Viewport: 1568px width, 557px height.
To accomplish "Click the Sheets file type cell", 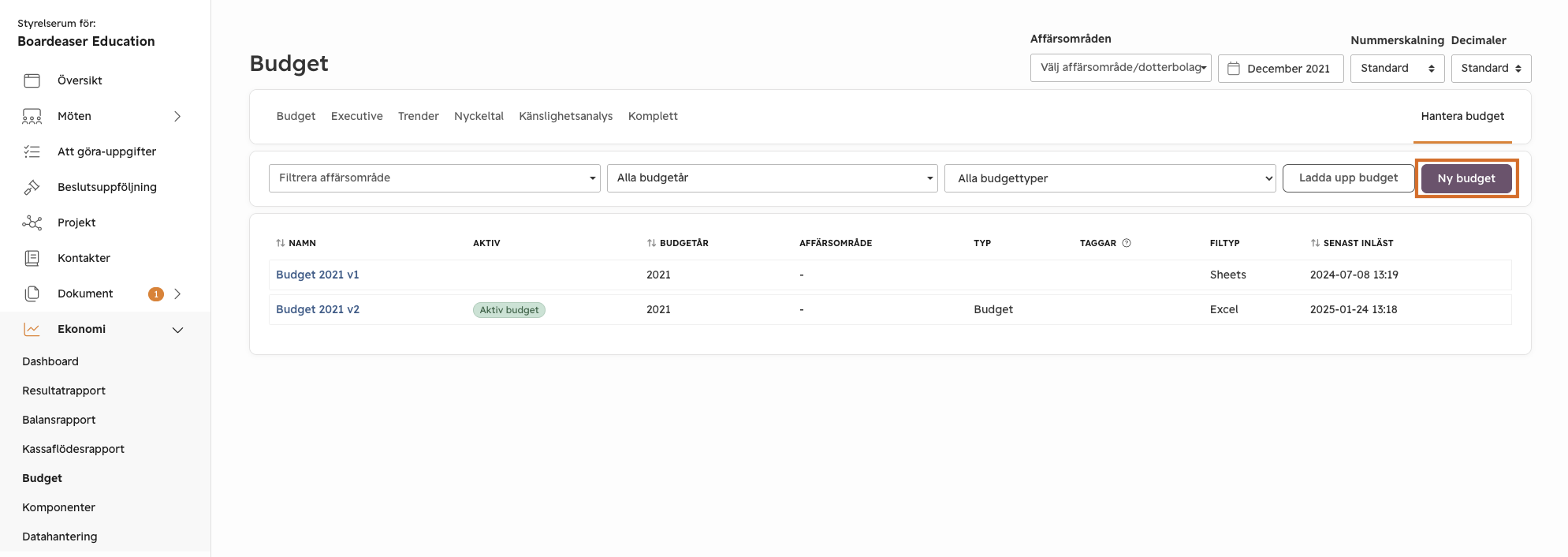I will tap(1227, 275).
